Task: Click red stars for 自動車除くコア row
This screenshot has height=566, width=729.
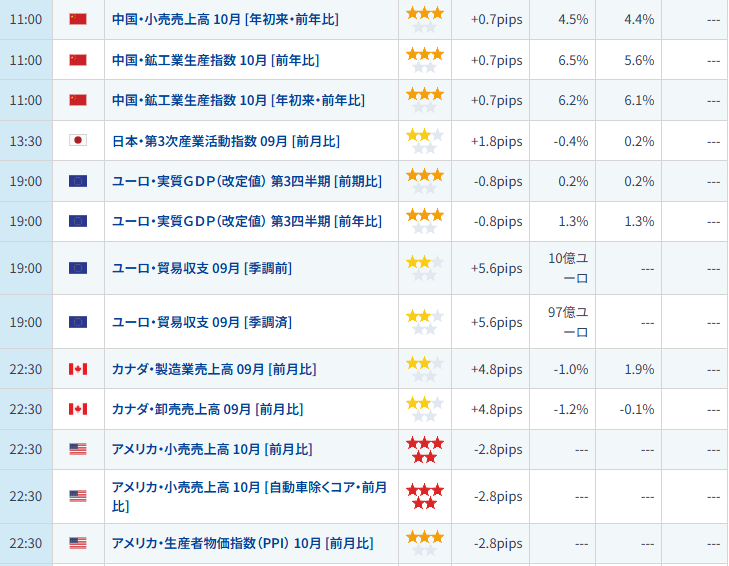Action: coord(425,497)
